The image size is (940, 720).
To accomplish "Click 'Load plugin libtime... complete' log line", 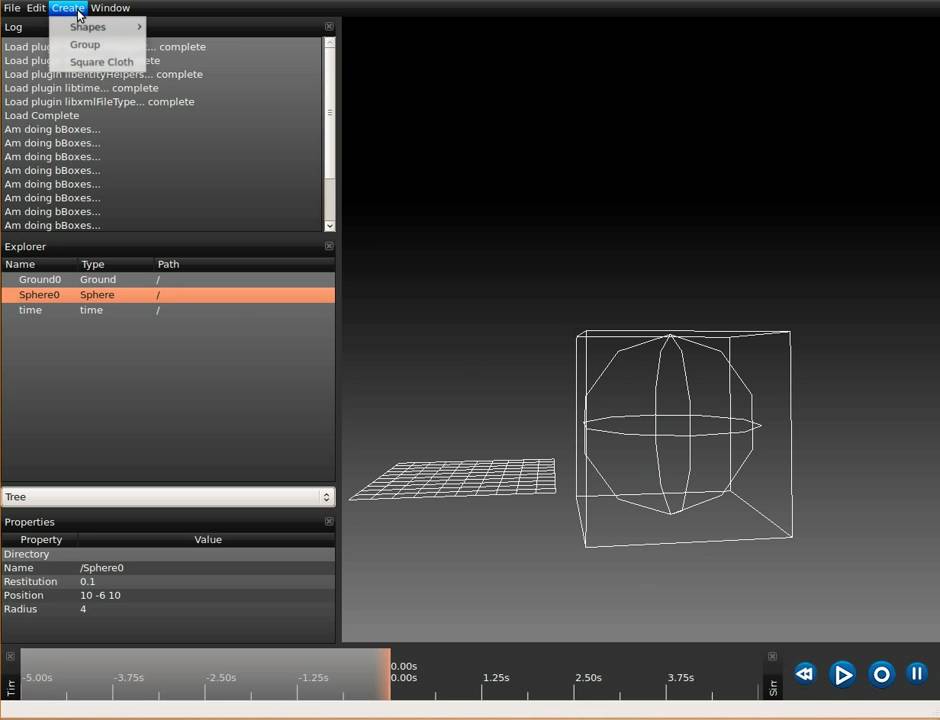I will pyautogui.click(x=81, y=88).
